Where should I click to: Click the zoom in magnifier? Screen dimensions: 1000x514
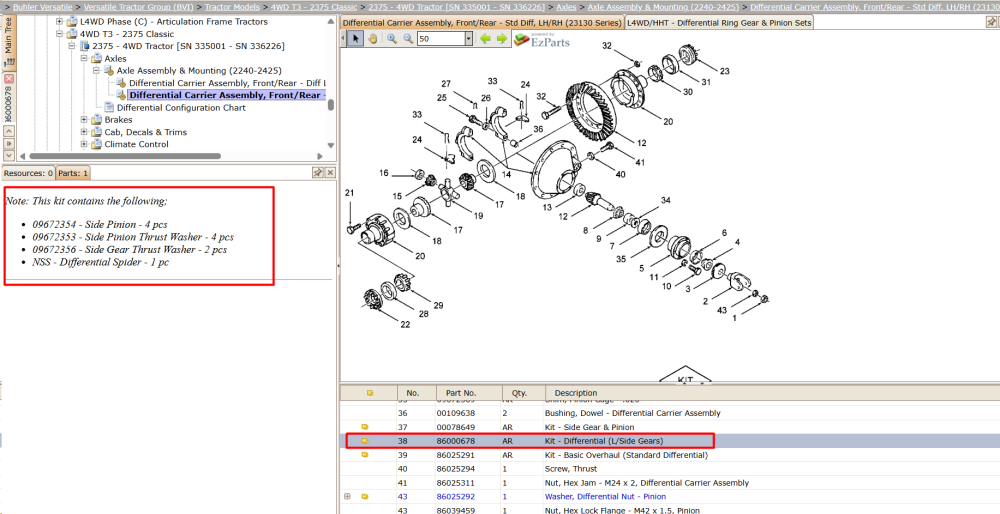392,39
